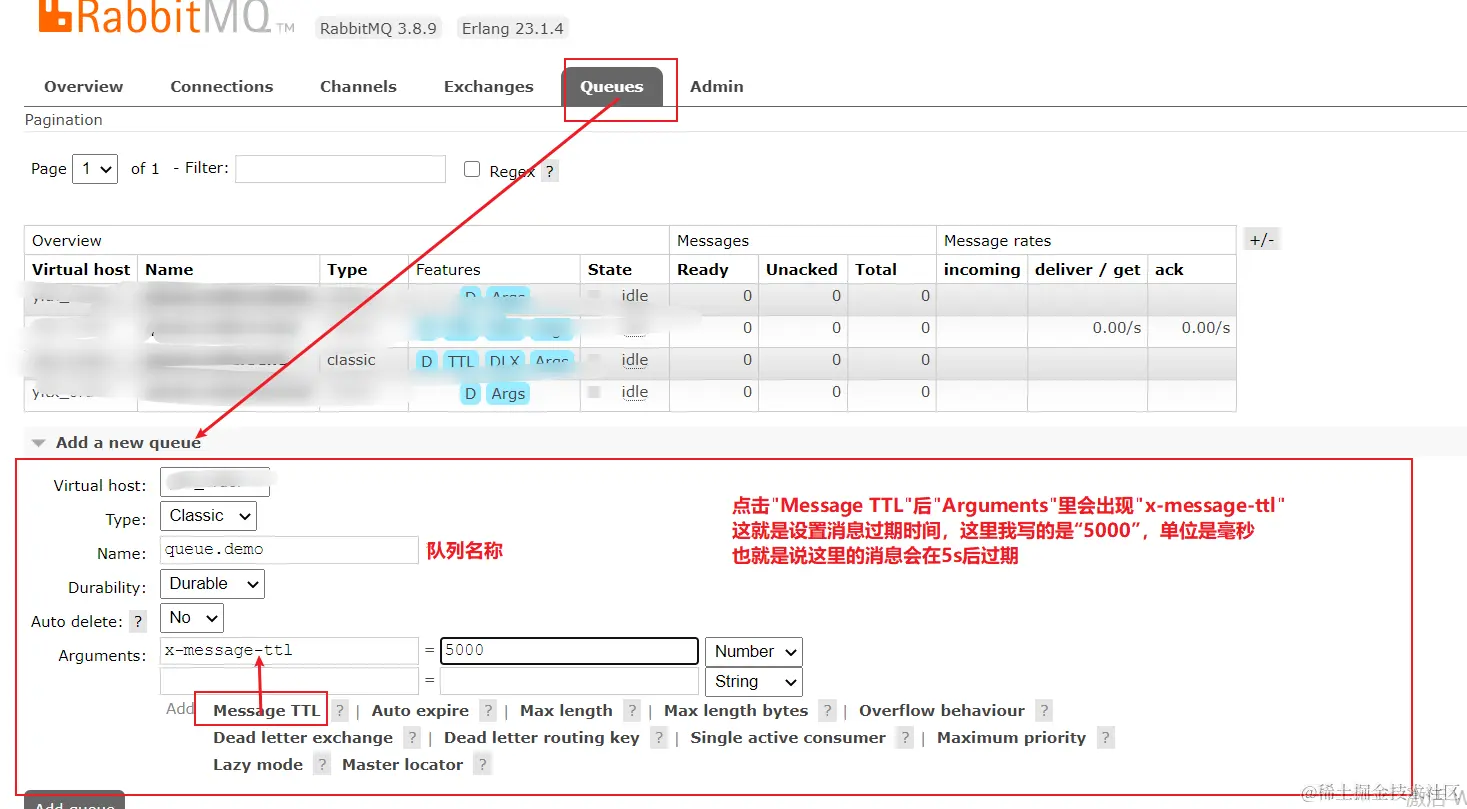The height and width of the screenshot is (809, 1467).
Task: Open the Exchanges tab
Action: pos(489,86)
